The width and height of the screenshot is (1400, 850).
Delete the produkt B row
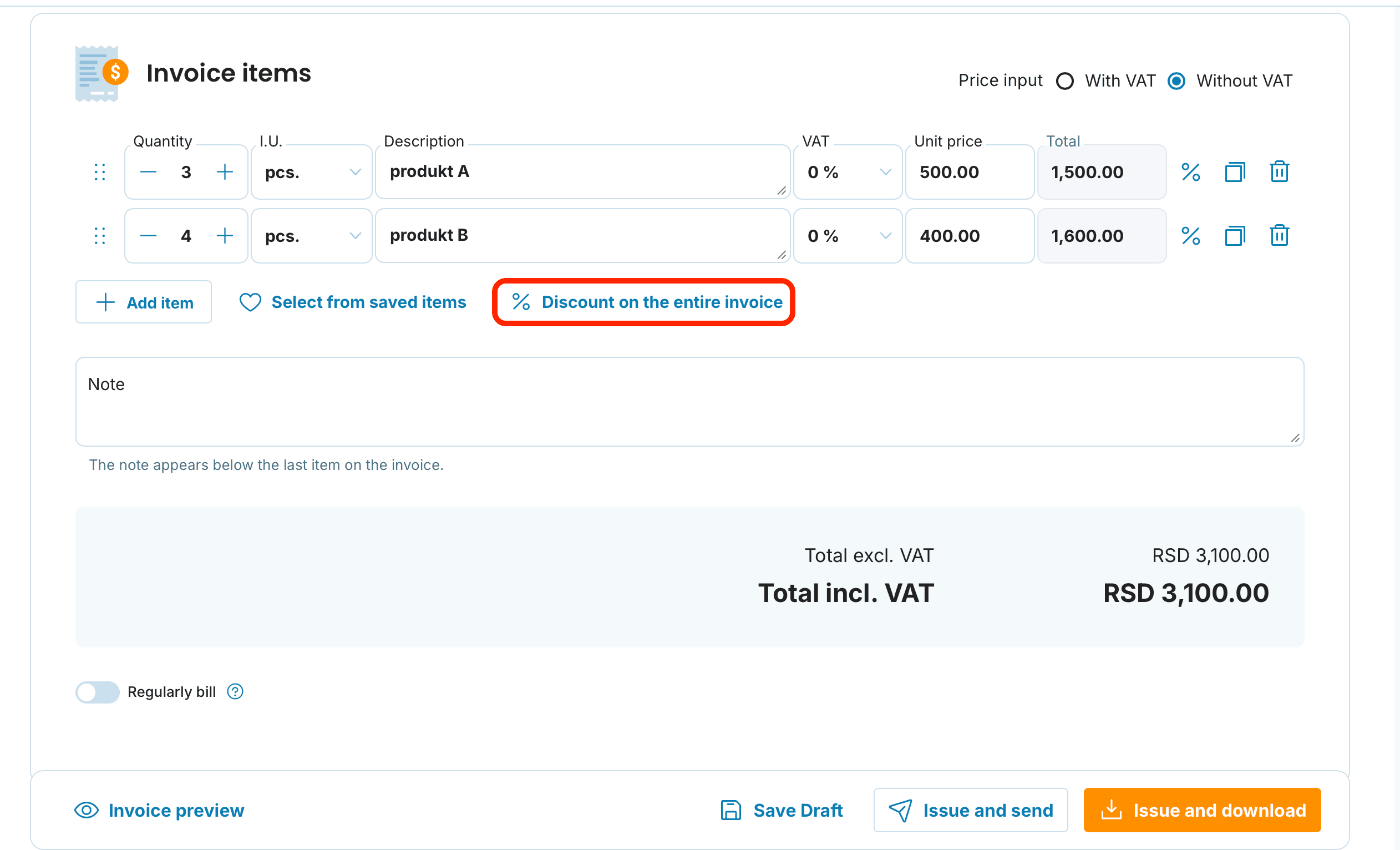(x=1279, y=235)
